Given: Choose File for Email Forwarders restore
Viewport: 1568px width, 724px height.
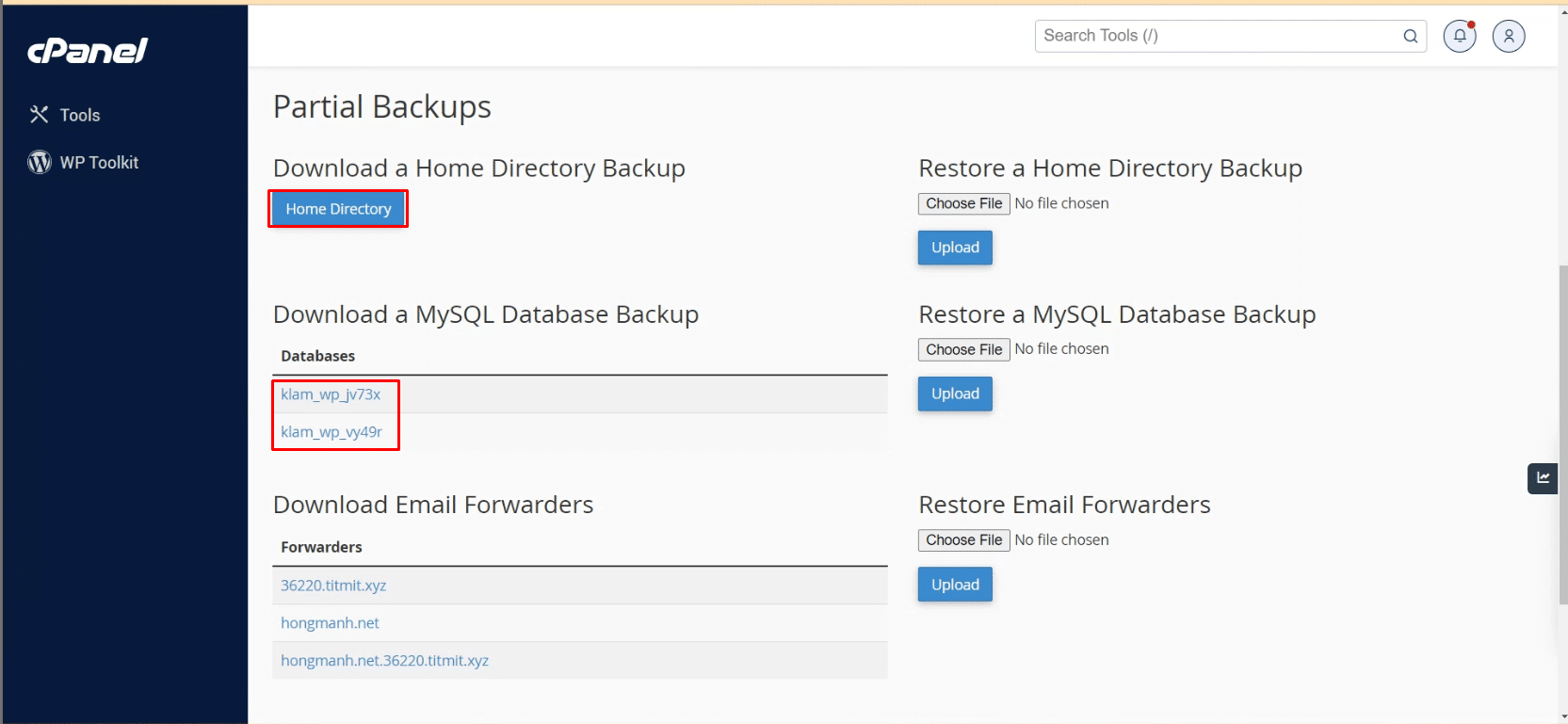Looking at the screenshot, I should pyautogui.click(x=964, y=540).
